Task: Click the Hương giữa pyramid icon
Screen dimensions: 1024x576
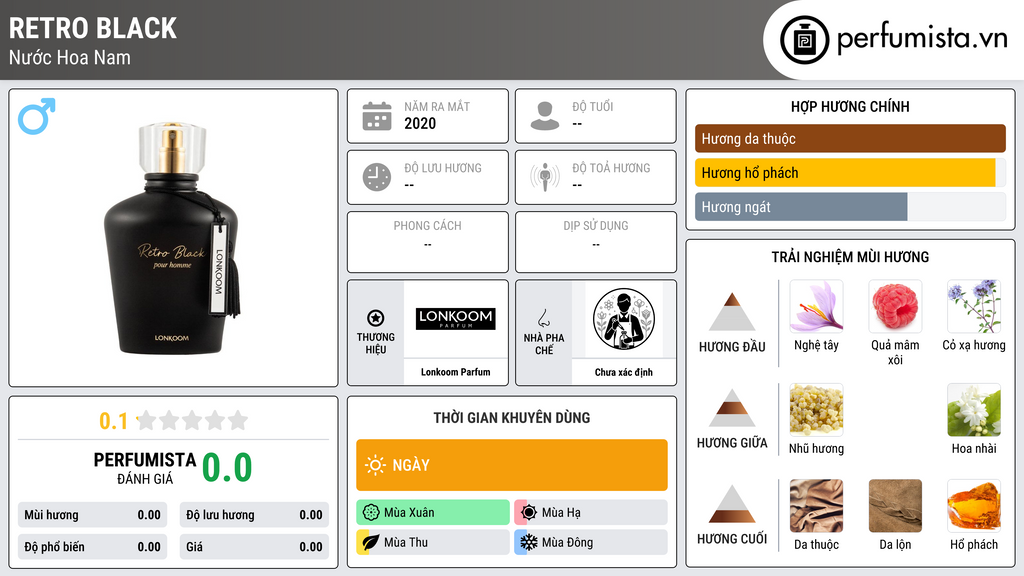Action: coord(732,408)
